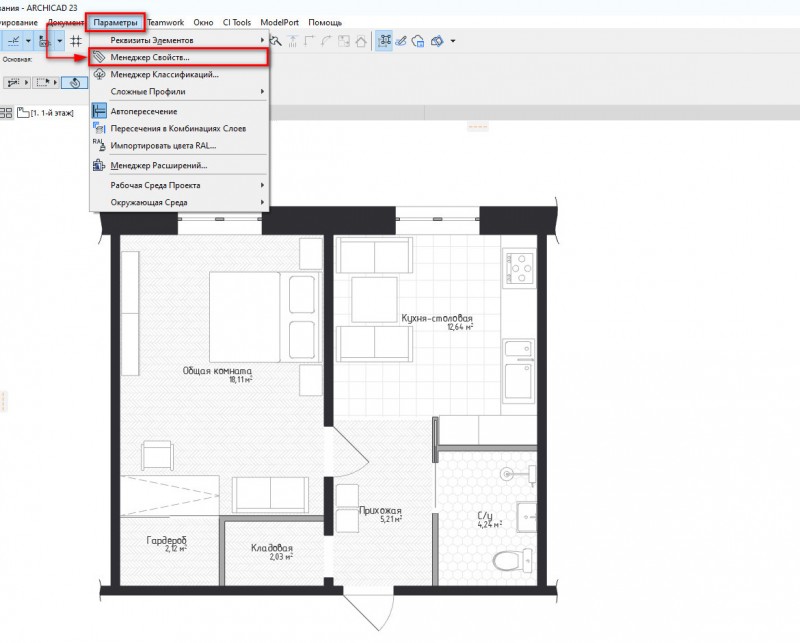
Task: Open the ModelPort menu
Action: 280,22
